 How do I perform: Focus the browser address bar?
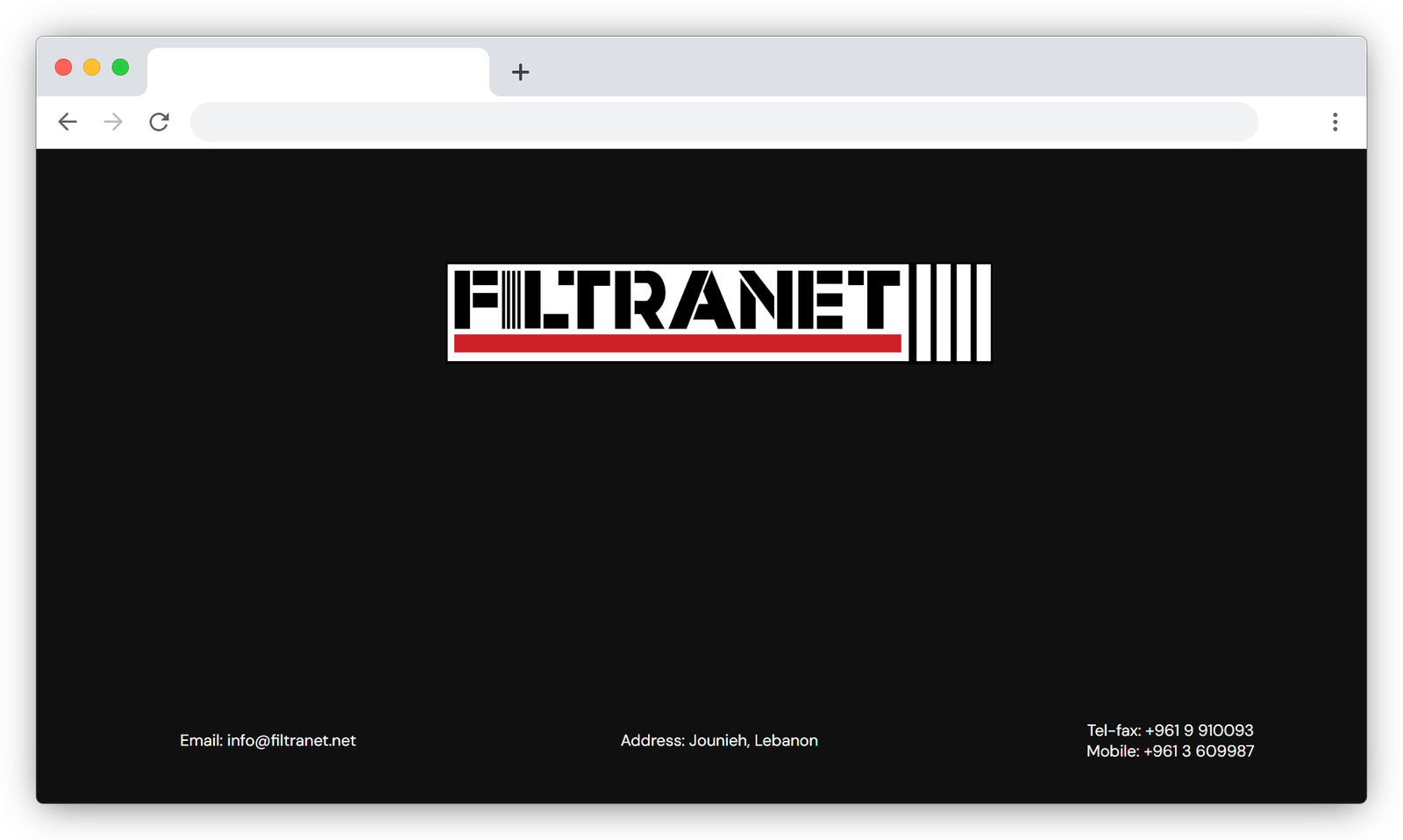[723, 122]
